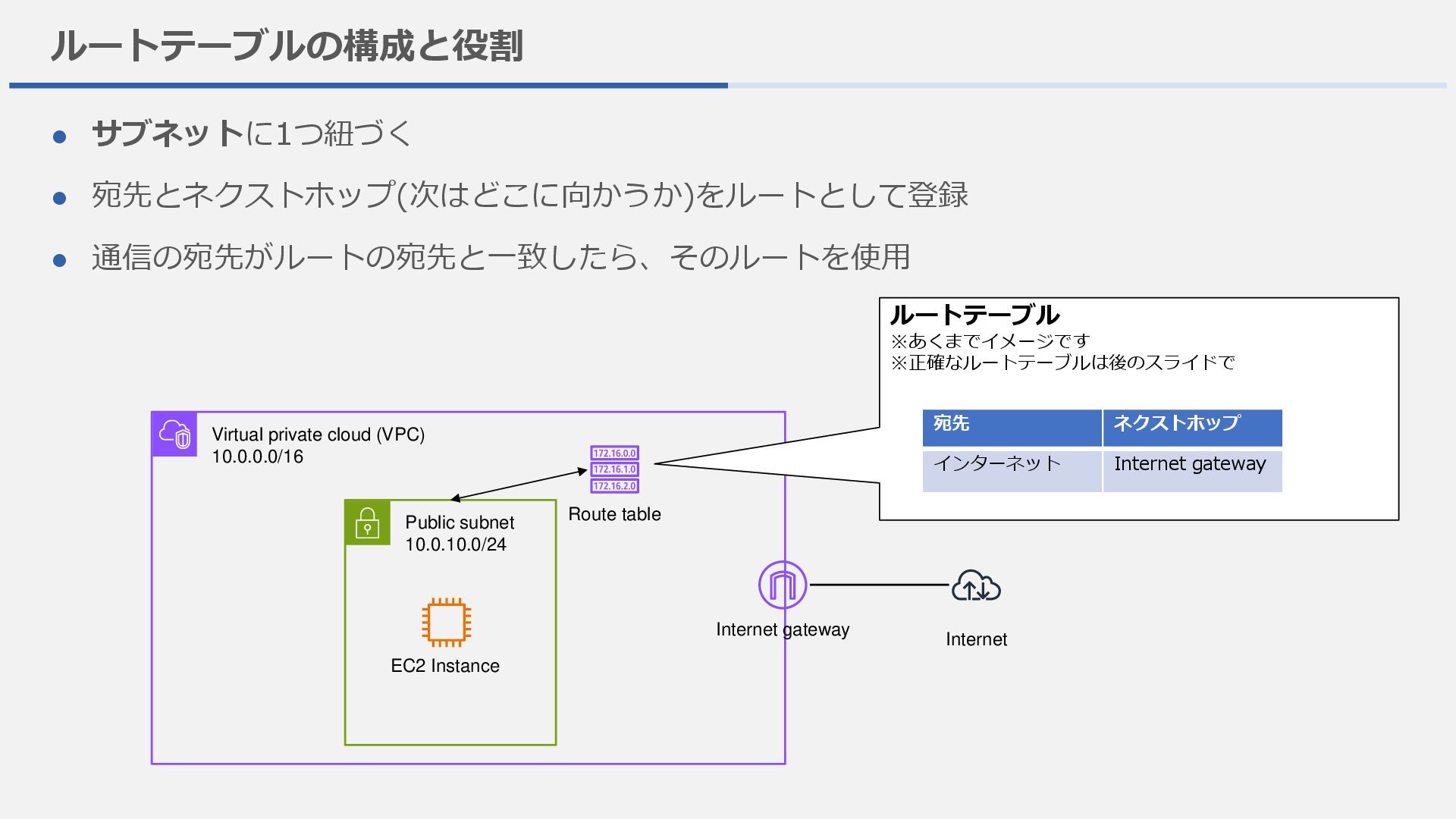The image size is (1456, 819).
Task: Select the note ※あくまでイメージです
Action: pyautogui.click(x=990, y=341)
